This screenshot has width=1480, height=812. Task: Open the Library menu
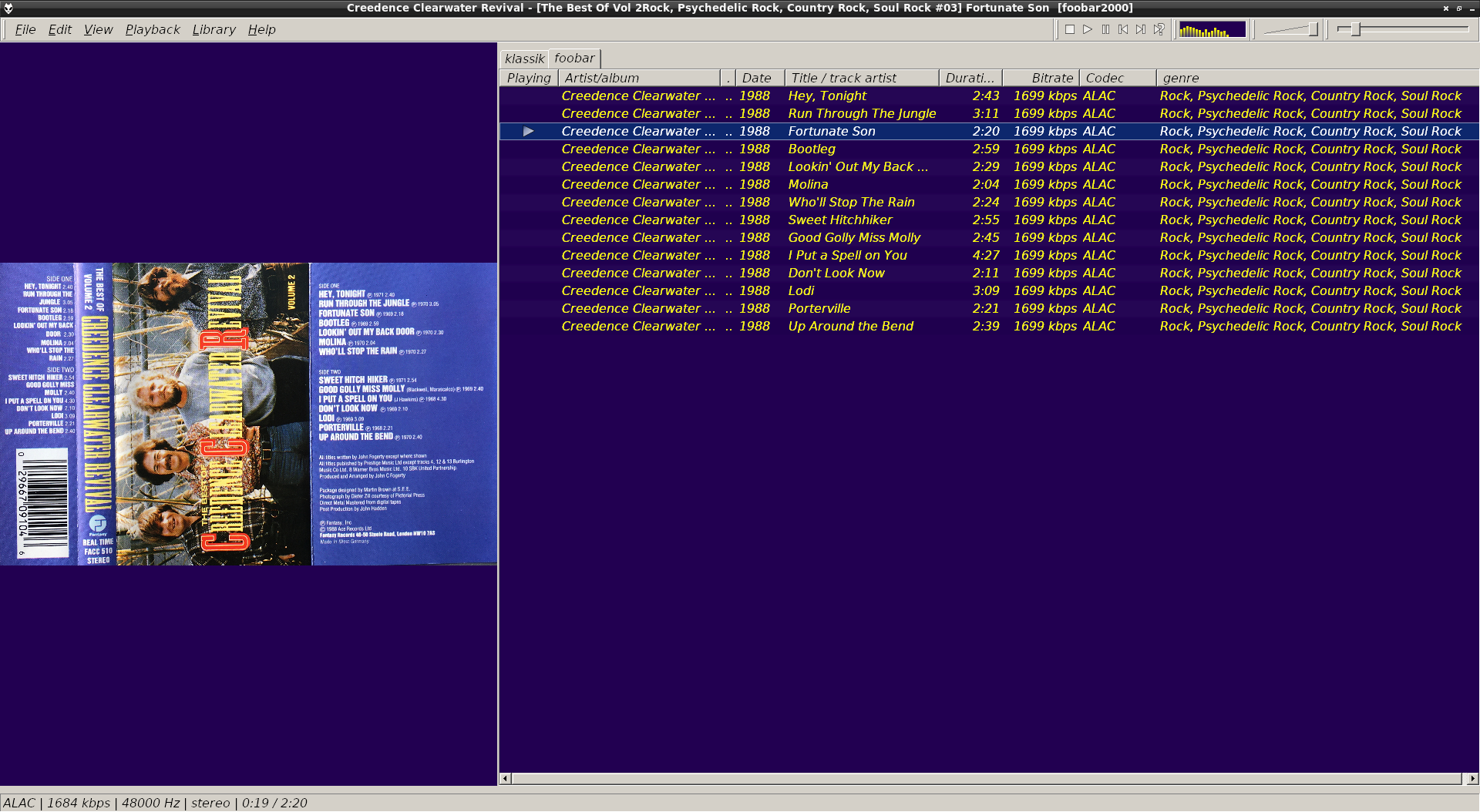tap(214, 29)
